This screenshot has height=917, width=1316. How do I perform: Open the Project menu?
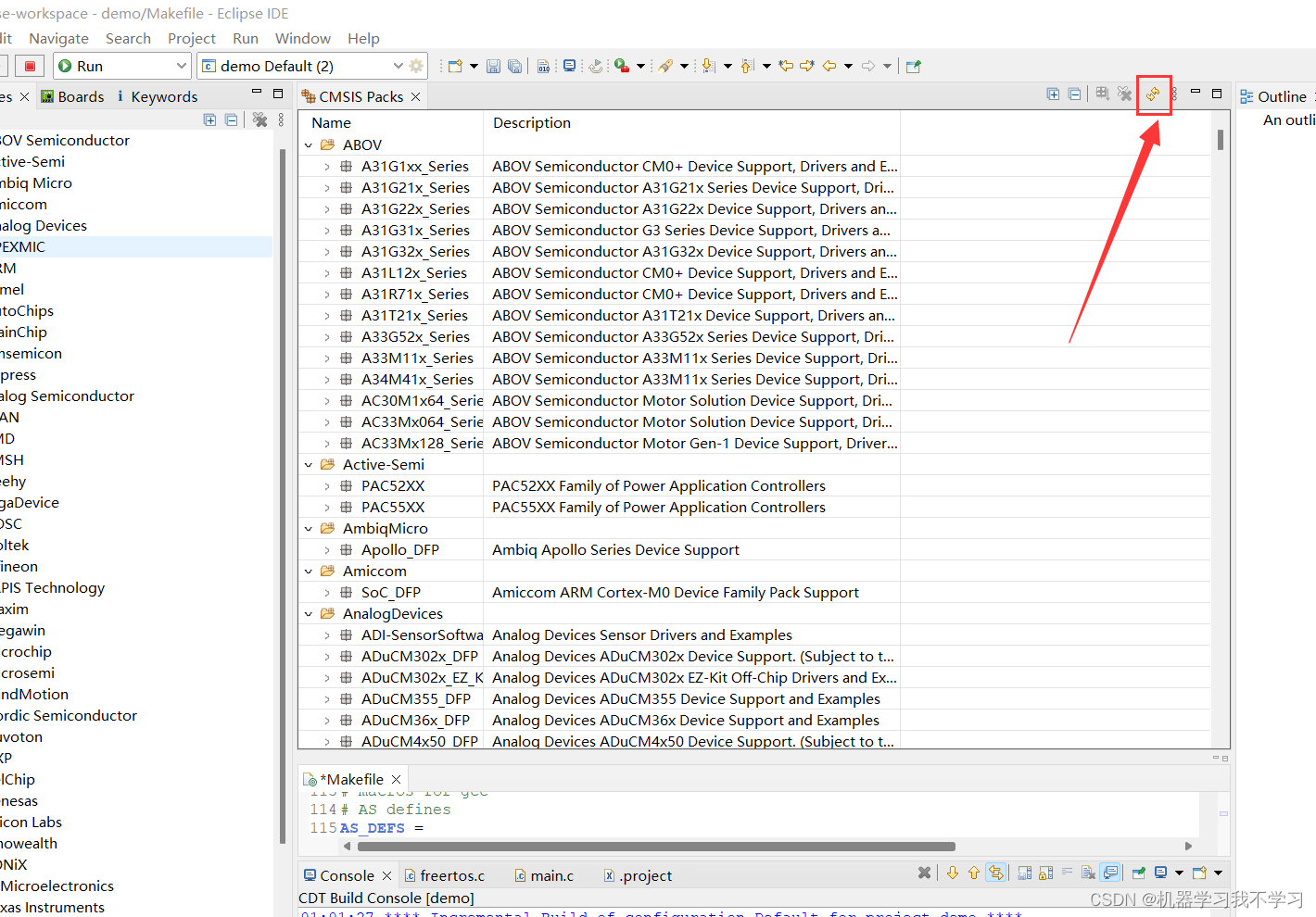pos(192,38)
